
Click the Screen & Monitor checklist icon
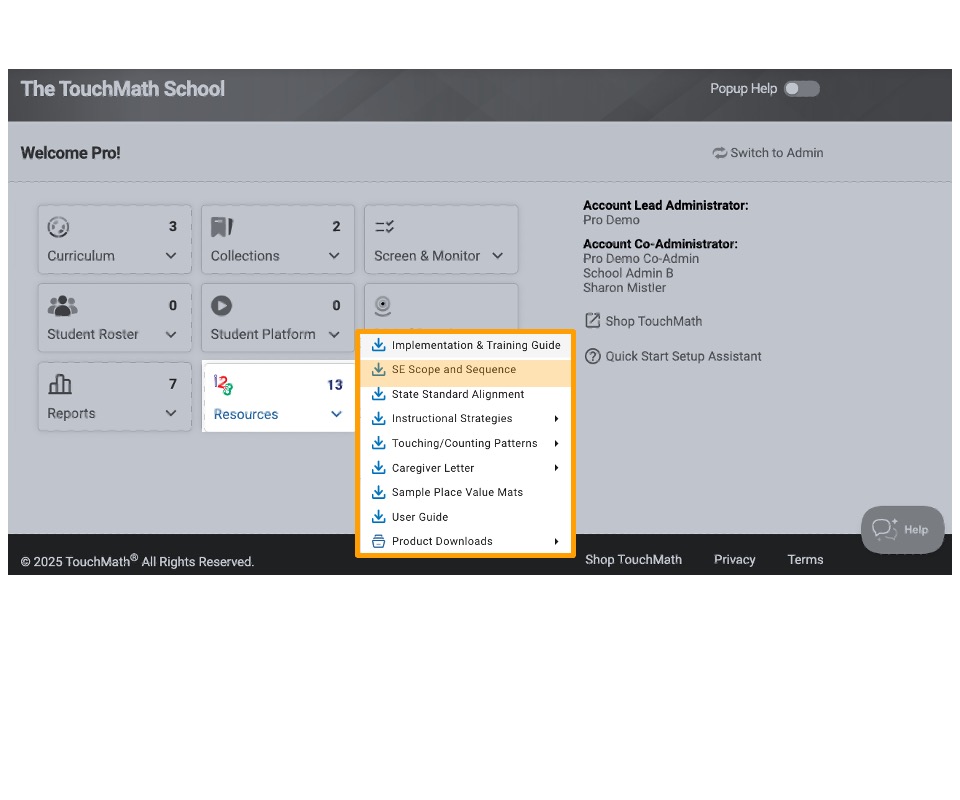pos(384,227)
